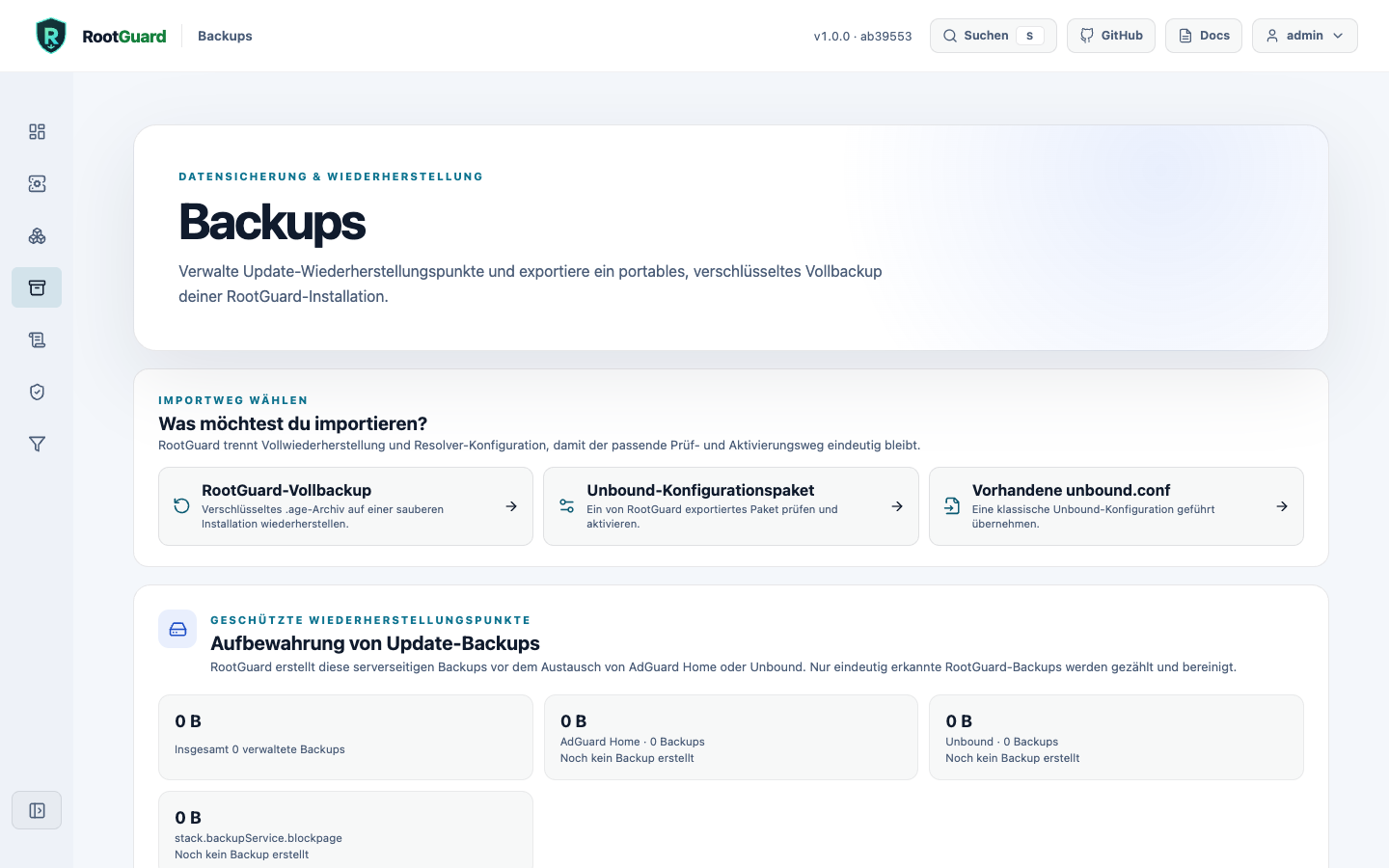Screen dimensions: 1389x868
Task: Open the GitHub link button
Action: pyautogui.click(x=1111, y=36)
